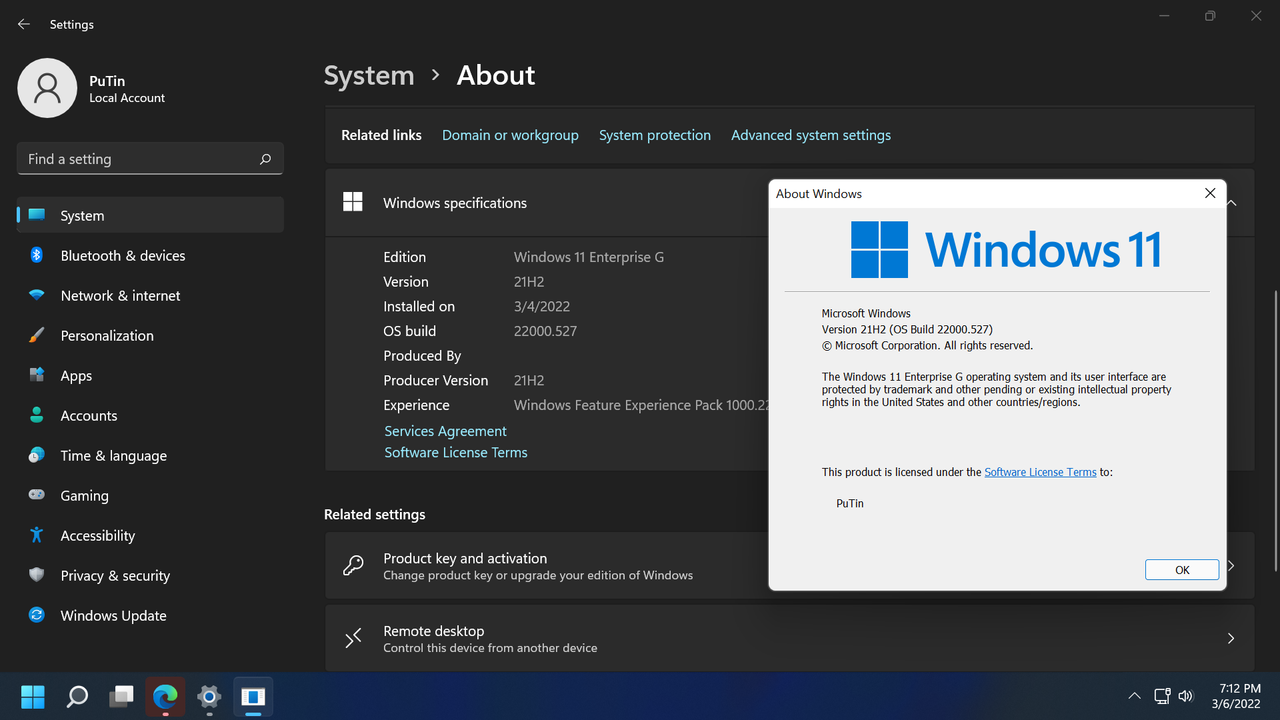Click the Microsoft Corporation copyright line
The width and height of the screenshot is (1280, 720).
point(927,345)
